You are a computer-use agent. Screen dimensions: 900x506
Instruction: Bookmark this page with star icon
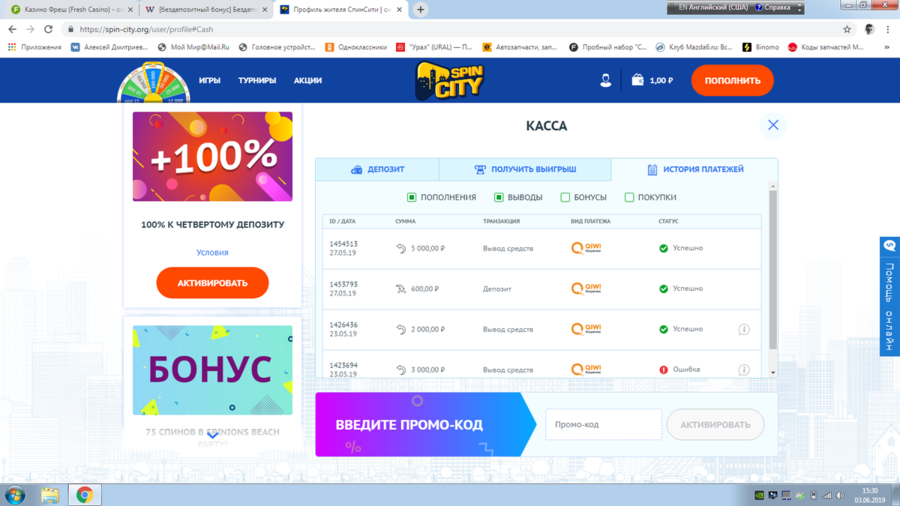(847, 29)
